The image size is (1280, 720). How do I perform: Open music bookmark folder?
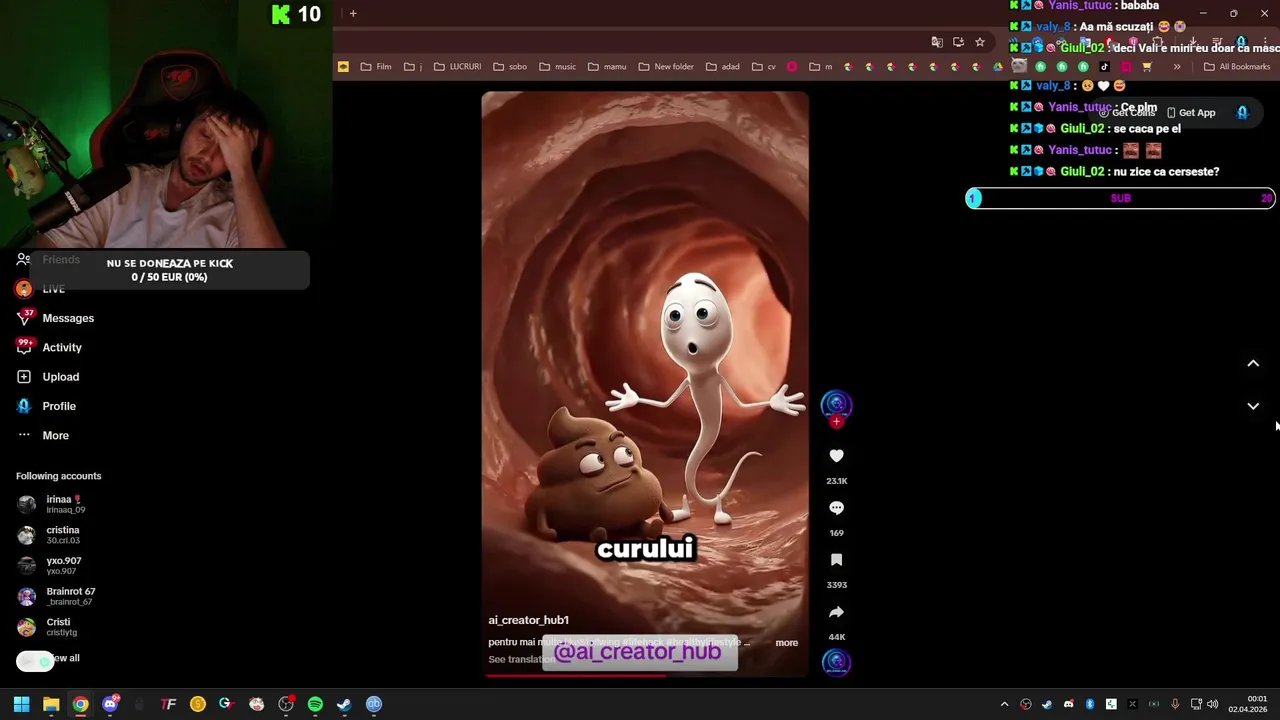click(558, 67)
